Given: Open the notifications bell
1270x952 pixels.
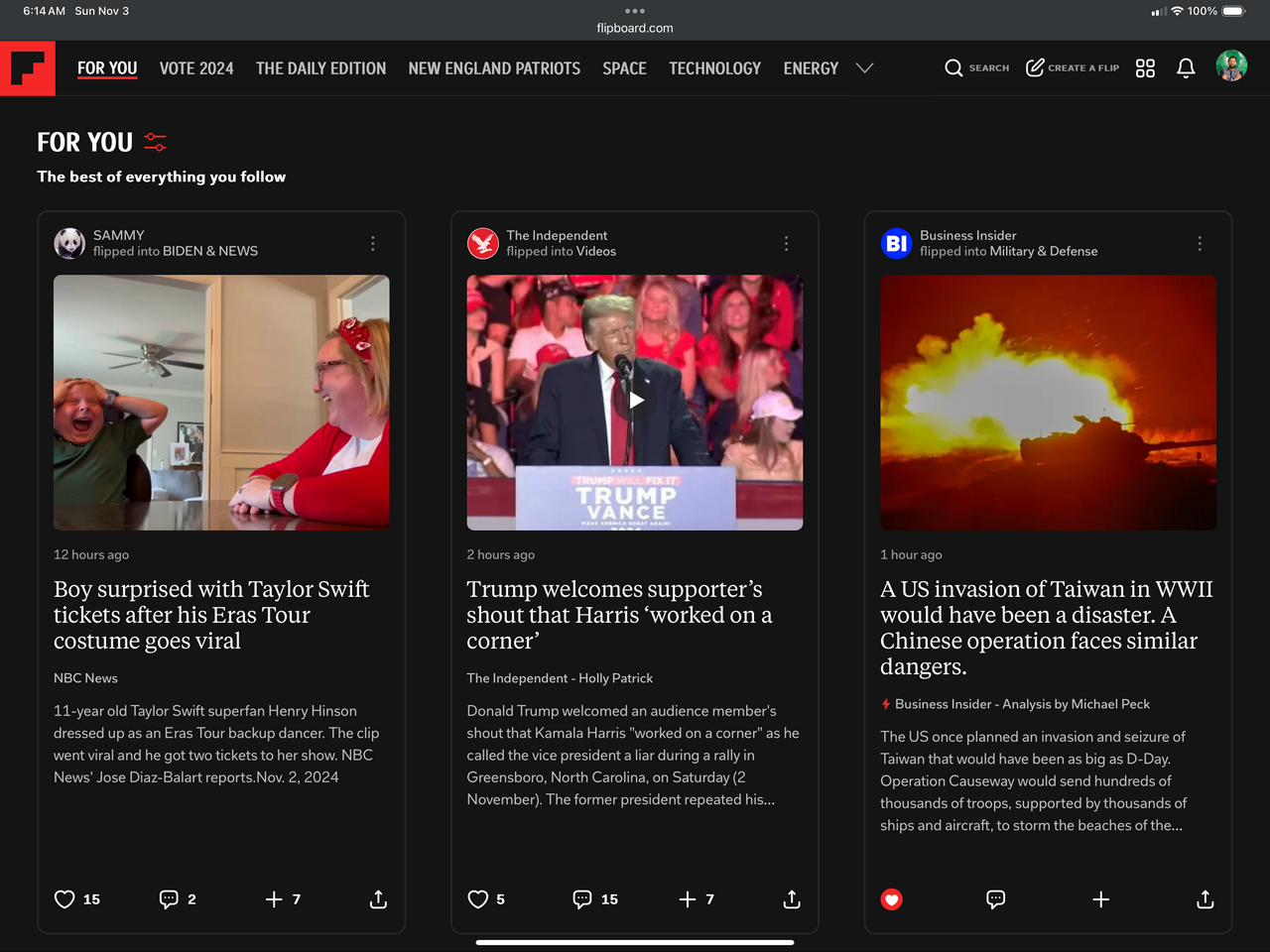Looking at the screenshot, I should pos(1186,67).
